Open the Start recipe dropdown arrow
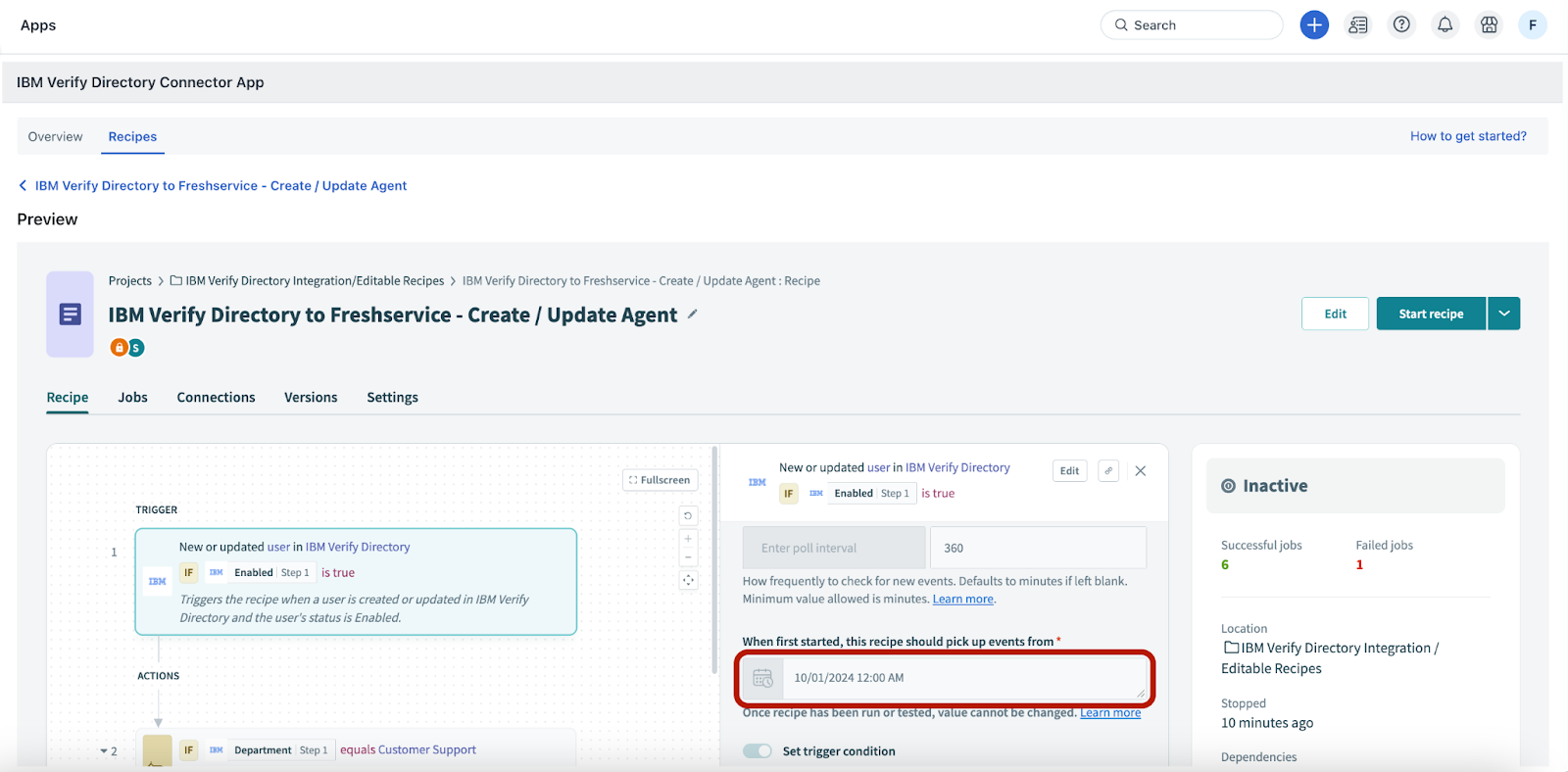Viewport: 1568px width, 772px height. tap(1504, 314)
